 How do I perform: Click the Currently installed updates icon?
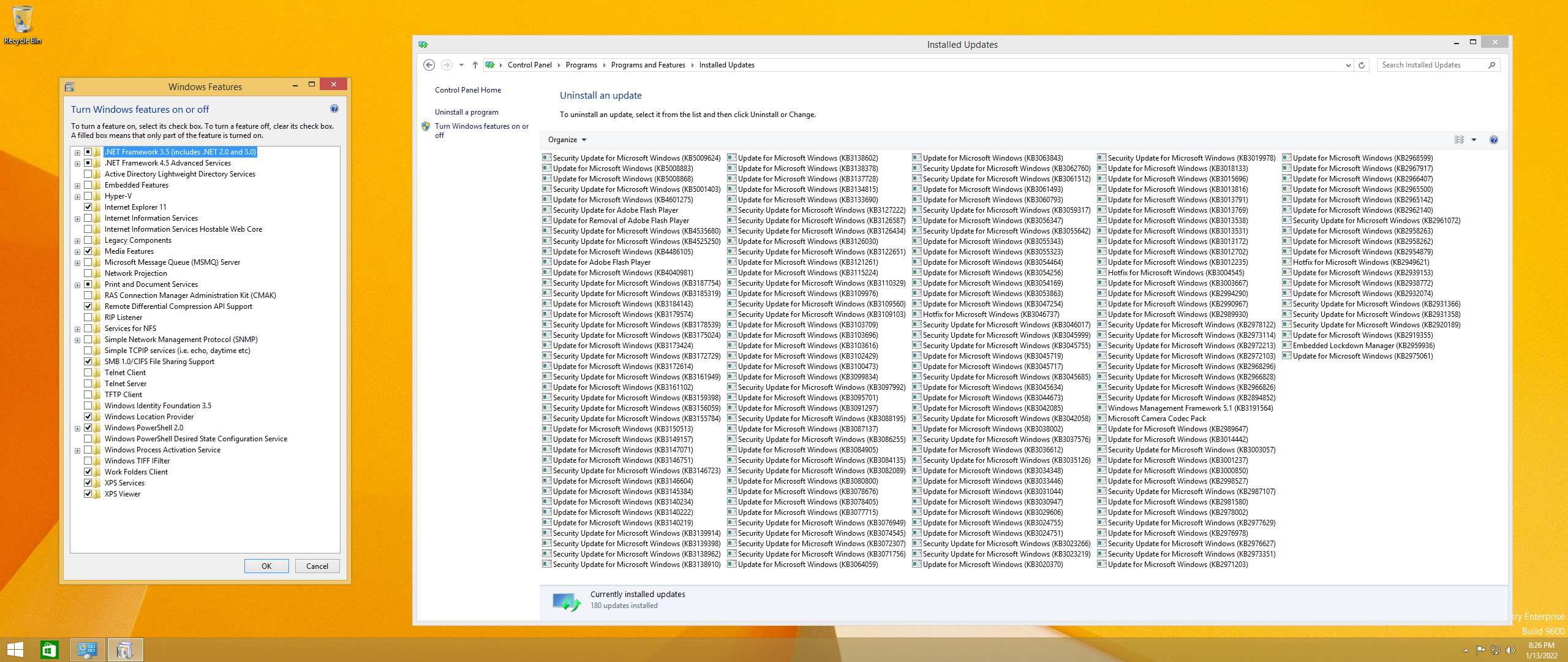pos(566,601)
